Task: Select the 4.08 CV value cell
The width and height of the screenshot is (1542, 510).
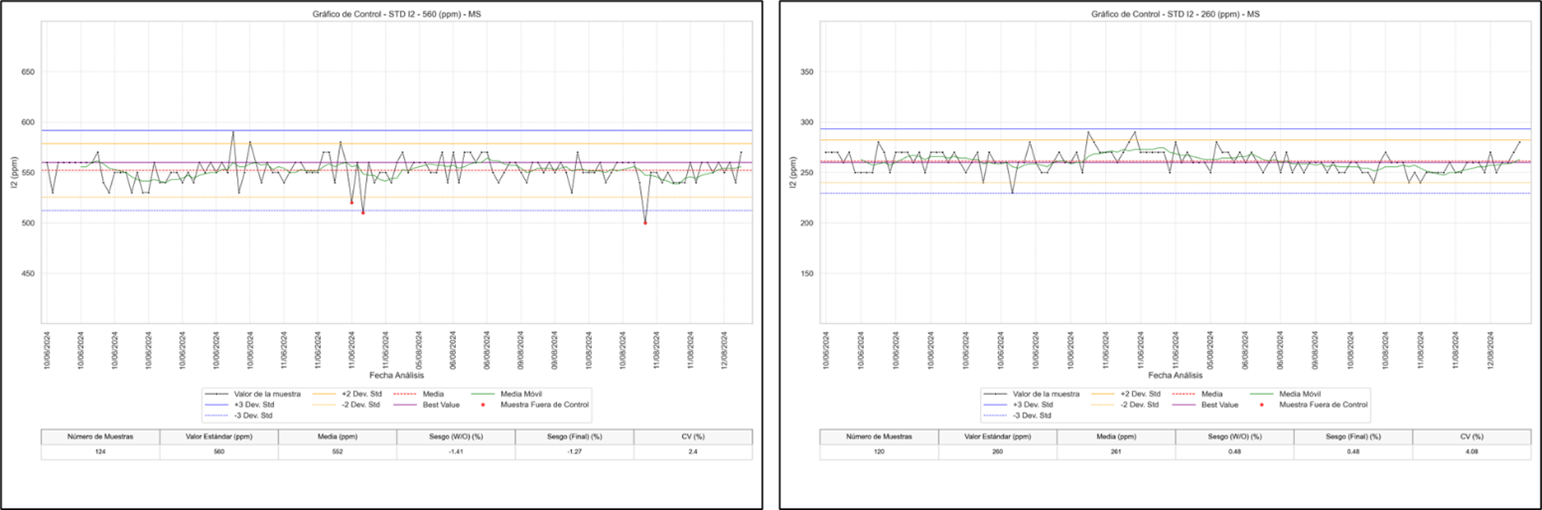Action: 1471,452
